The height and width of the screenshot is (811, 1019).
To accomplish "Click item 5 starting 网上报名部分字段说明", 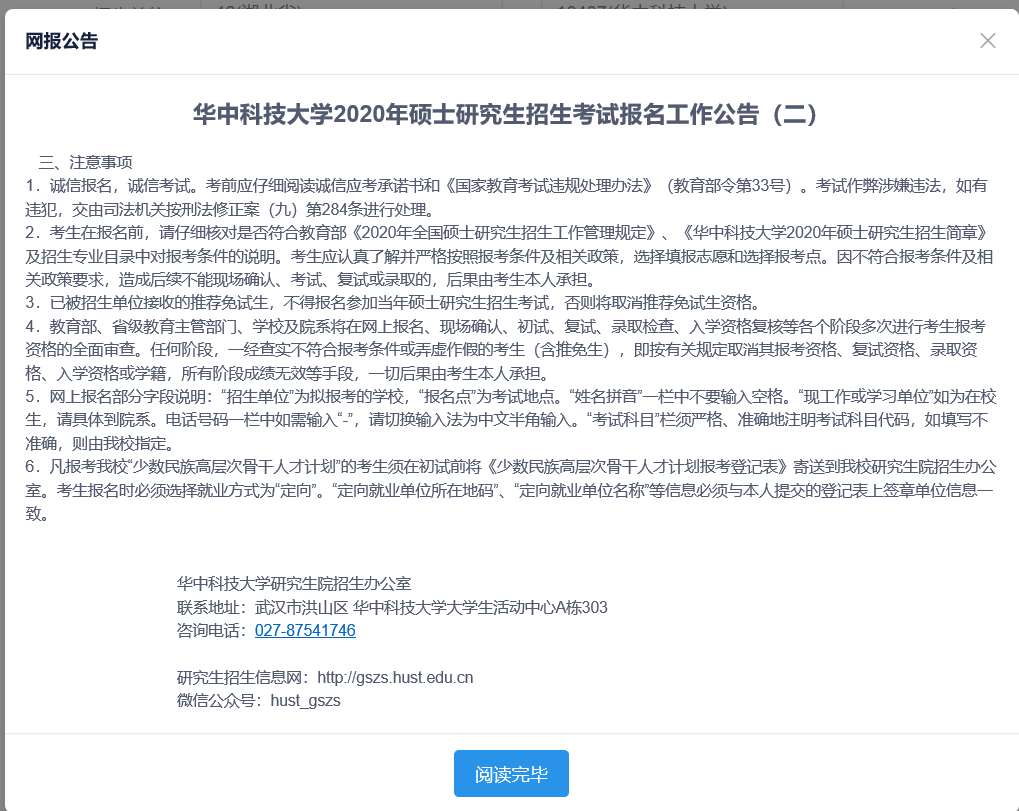I will pos(511,420).
